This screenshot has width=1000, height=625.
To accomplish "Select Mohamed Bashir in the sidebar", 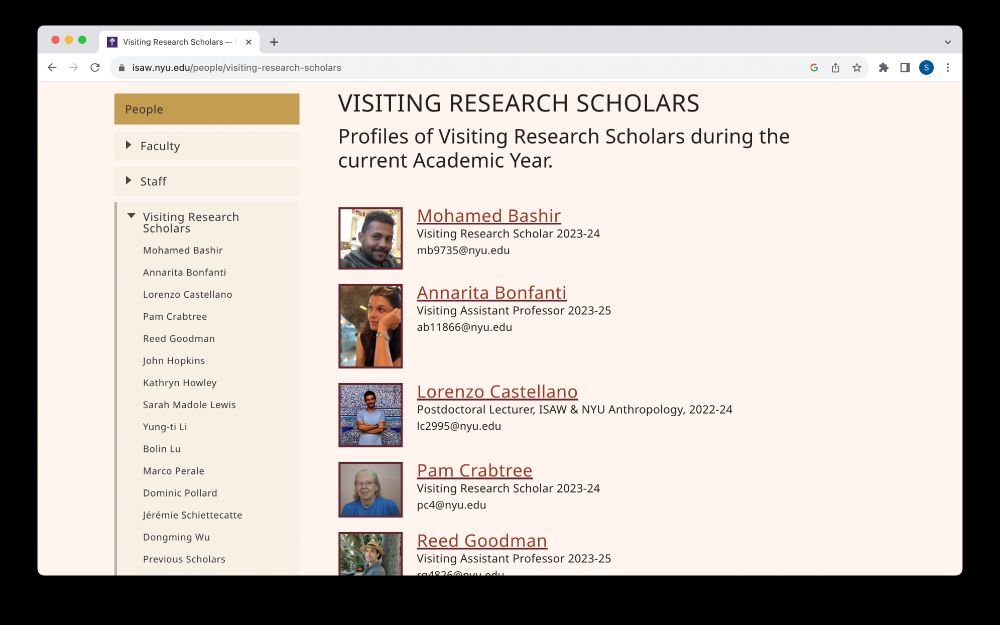I will 182,251.
